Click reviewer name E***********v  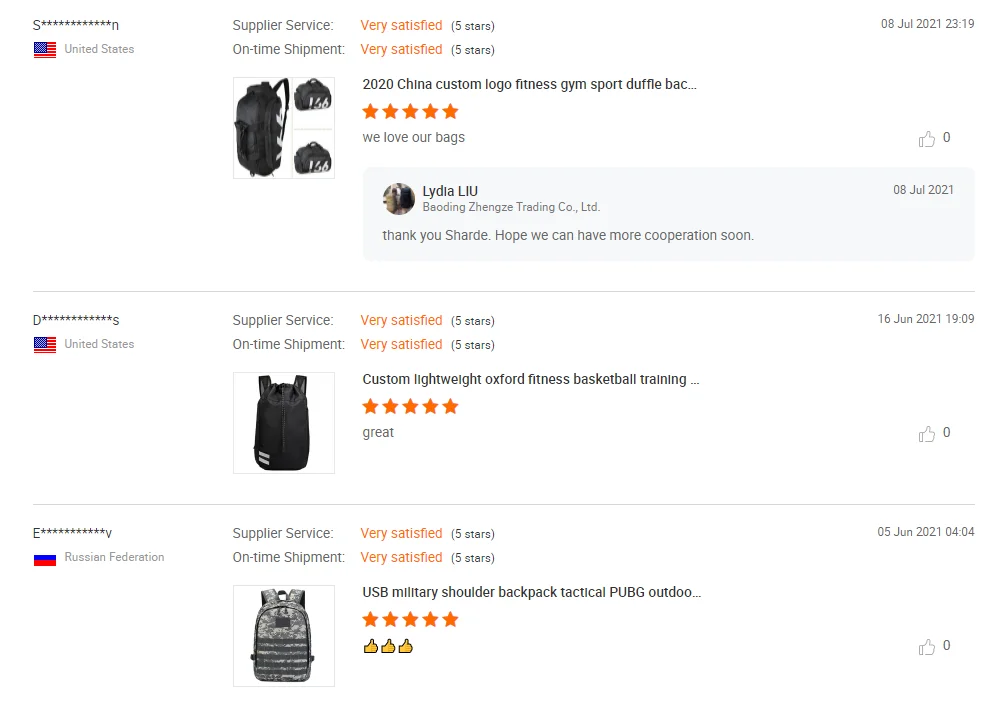tap(72, 533)
